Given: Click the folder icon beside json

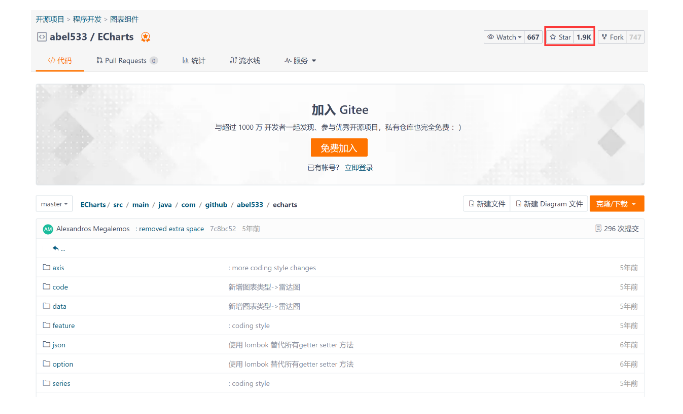Looking at the screenshot, I should pyautogui.click(x=46, y=344).
